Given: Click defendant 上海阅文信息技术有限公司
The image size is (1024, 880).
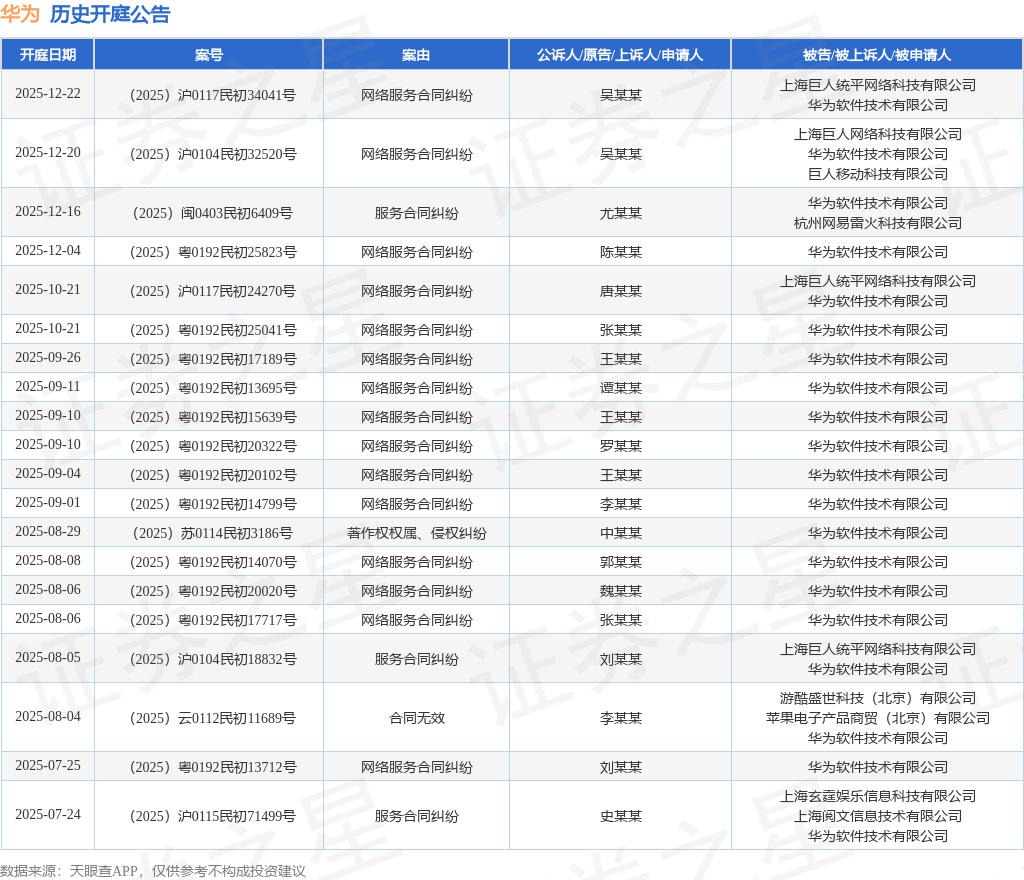Looking at the screenshot, I should (878, 816).
